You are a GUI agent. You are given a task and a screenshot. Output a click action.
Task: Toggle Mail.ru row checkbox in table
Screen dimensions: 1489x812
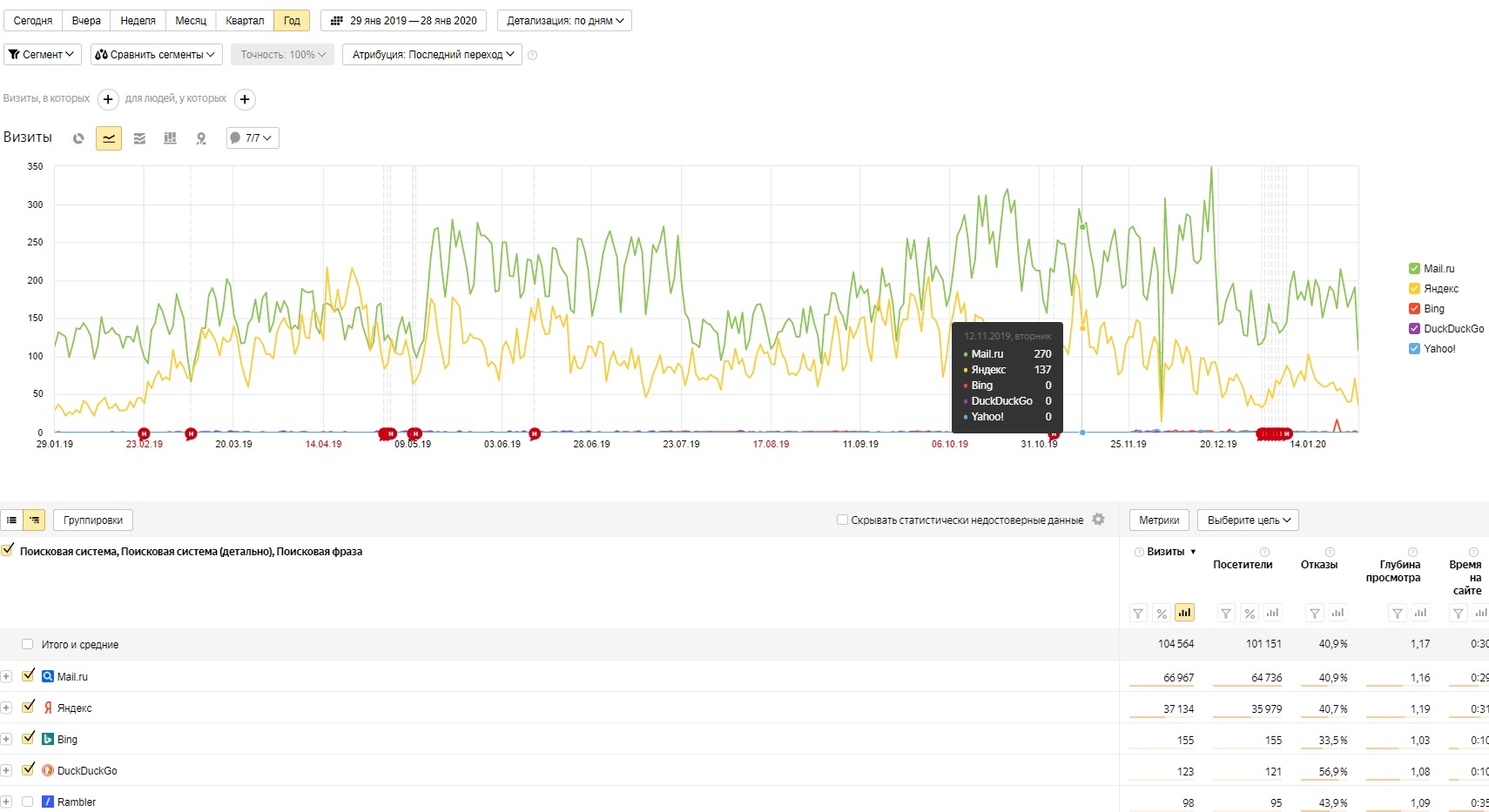pos(28,676)
